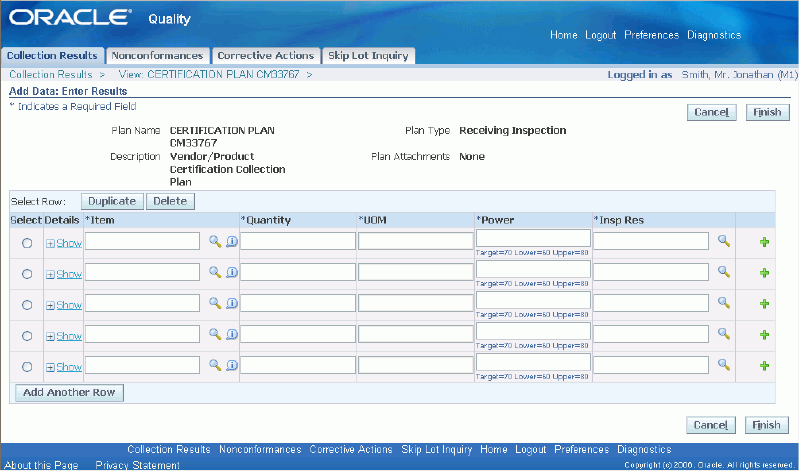Select the second row radio button

[x=27, y=274]
